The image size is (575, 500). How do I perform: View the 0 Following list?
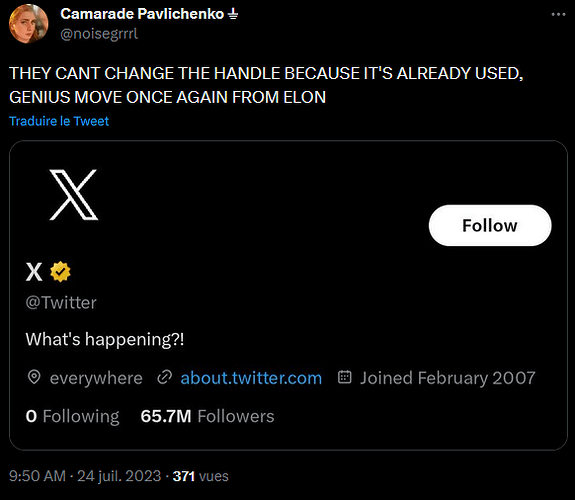click(x=72, y=416)
